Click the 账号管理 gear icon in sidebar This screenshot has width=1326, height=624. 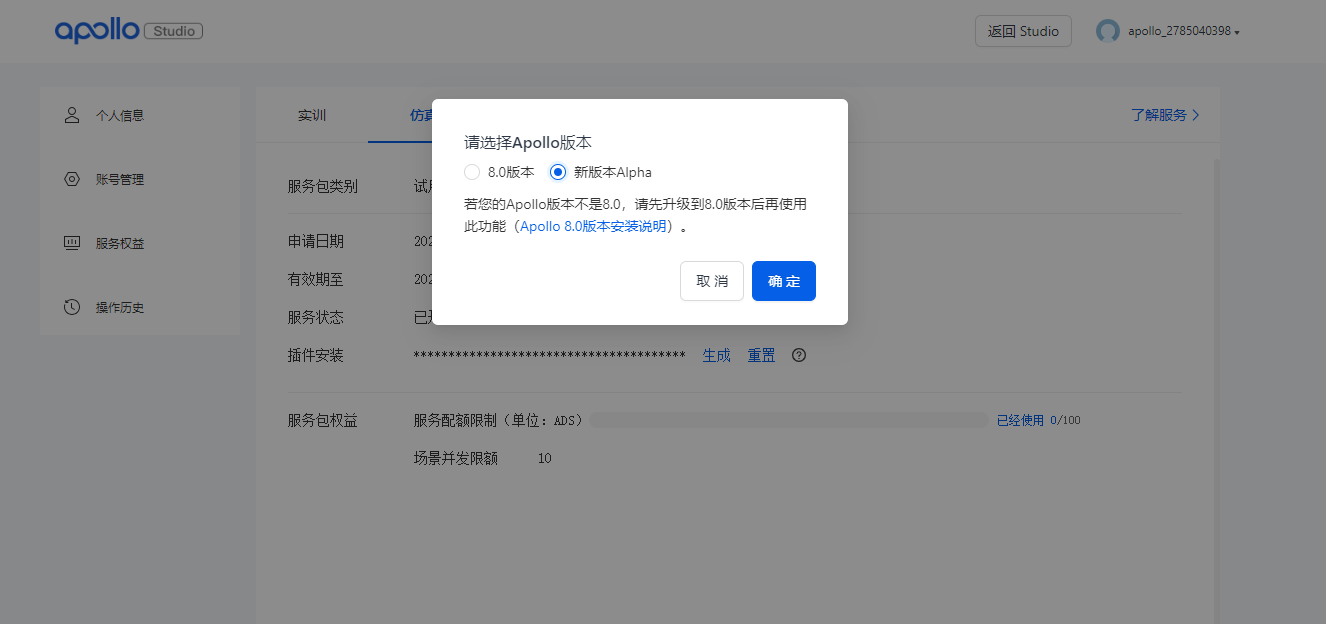[71, 179]
